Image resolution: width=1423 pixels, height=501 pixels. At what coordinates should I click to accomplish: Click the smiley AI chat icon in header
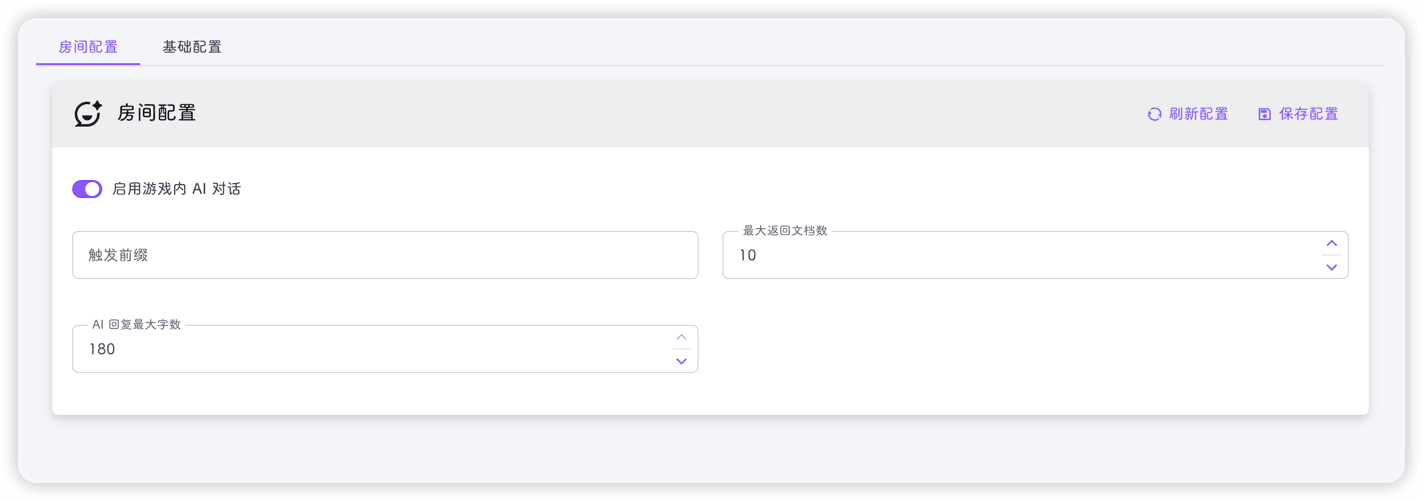88,114
